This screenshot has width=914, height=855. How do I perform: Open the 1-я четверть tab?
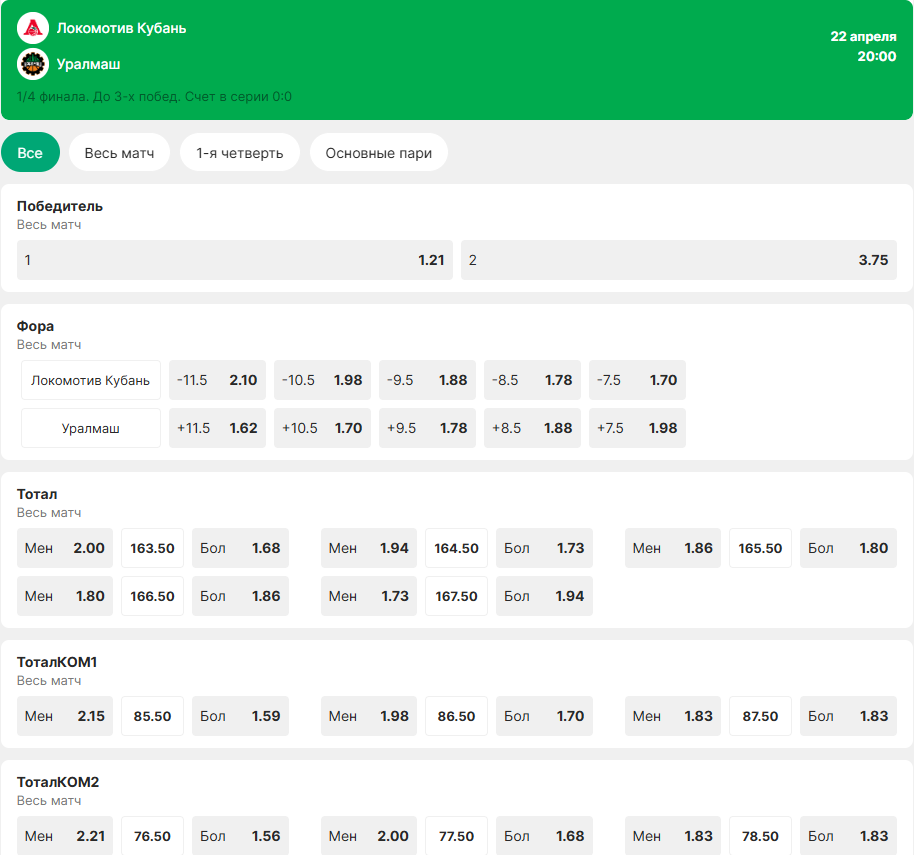click(x=240, y=153)
